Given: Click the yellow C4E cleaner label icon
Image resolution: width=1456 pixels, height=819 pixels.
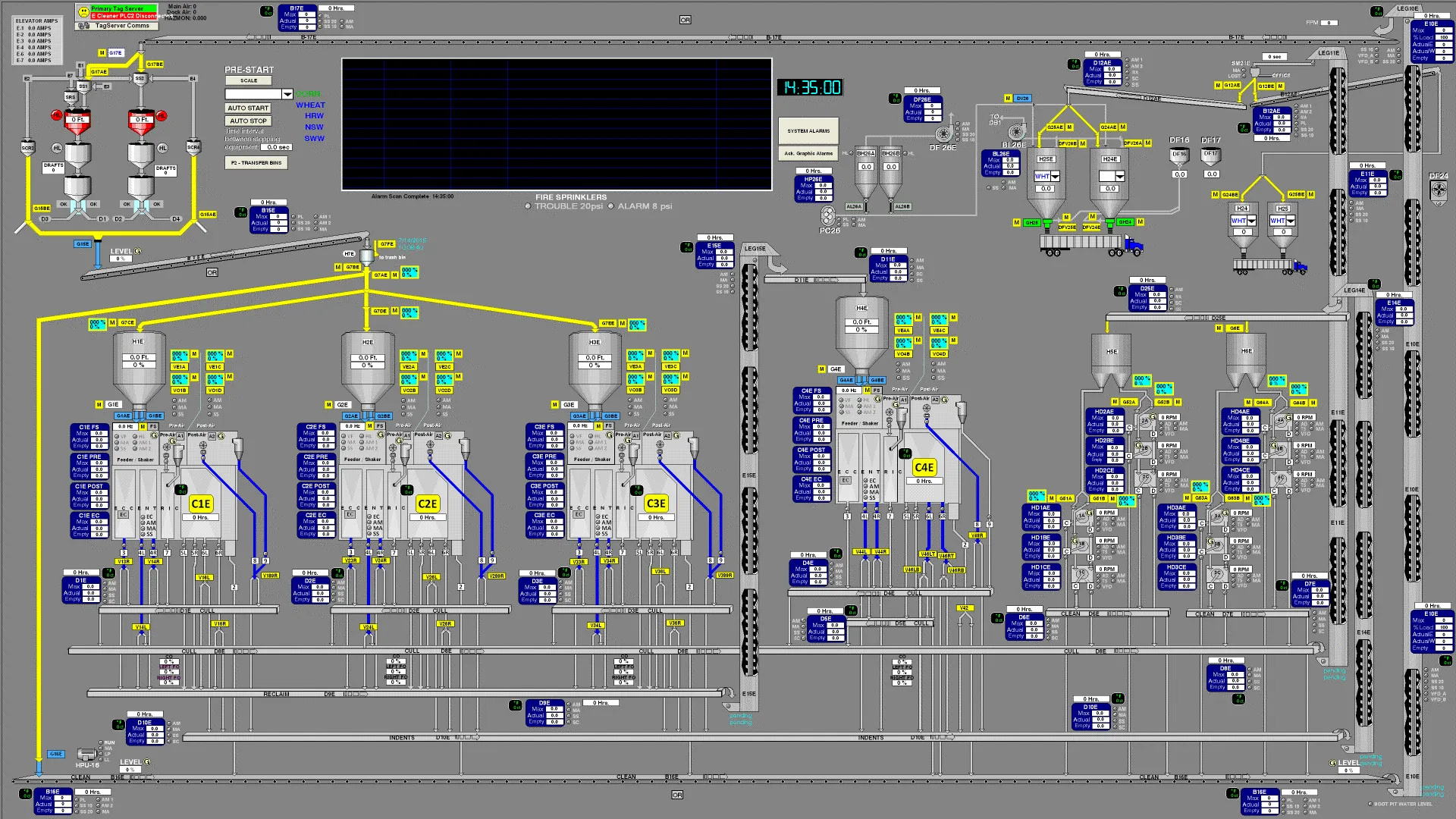Looking at the screenshot, I should click(924, 469).
